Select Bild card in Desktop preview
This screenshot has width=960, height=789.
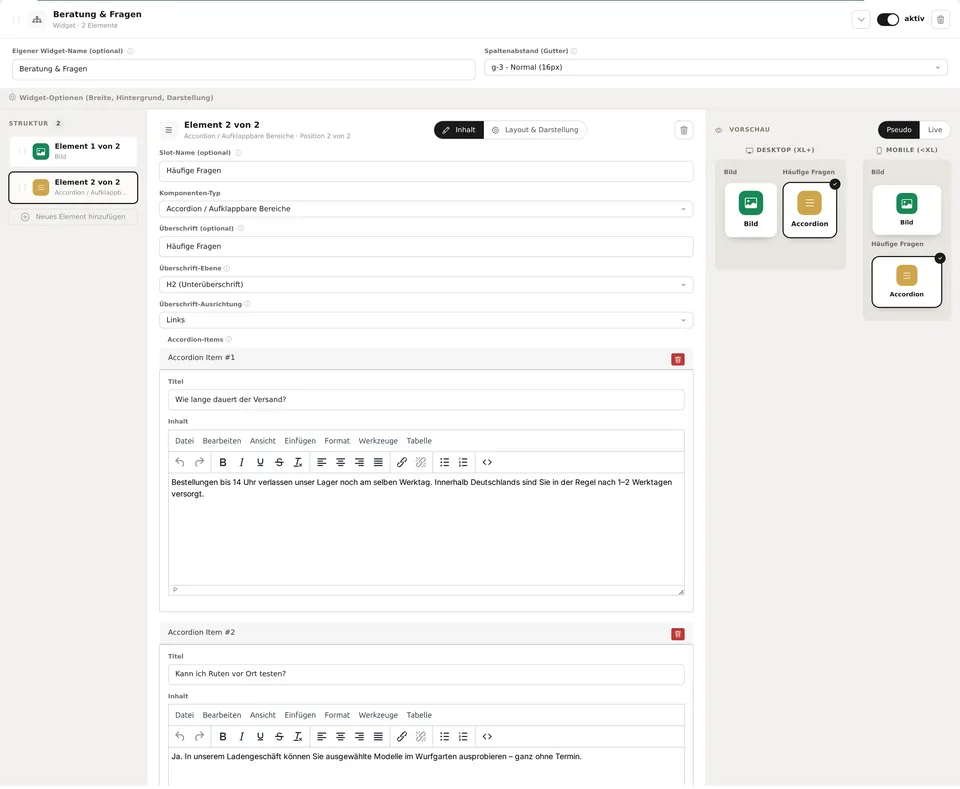pyautogui.click(x=751, y=210)
